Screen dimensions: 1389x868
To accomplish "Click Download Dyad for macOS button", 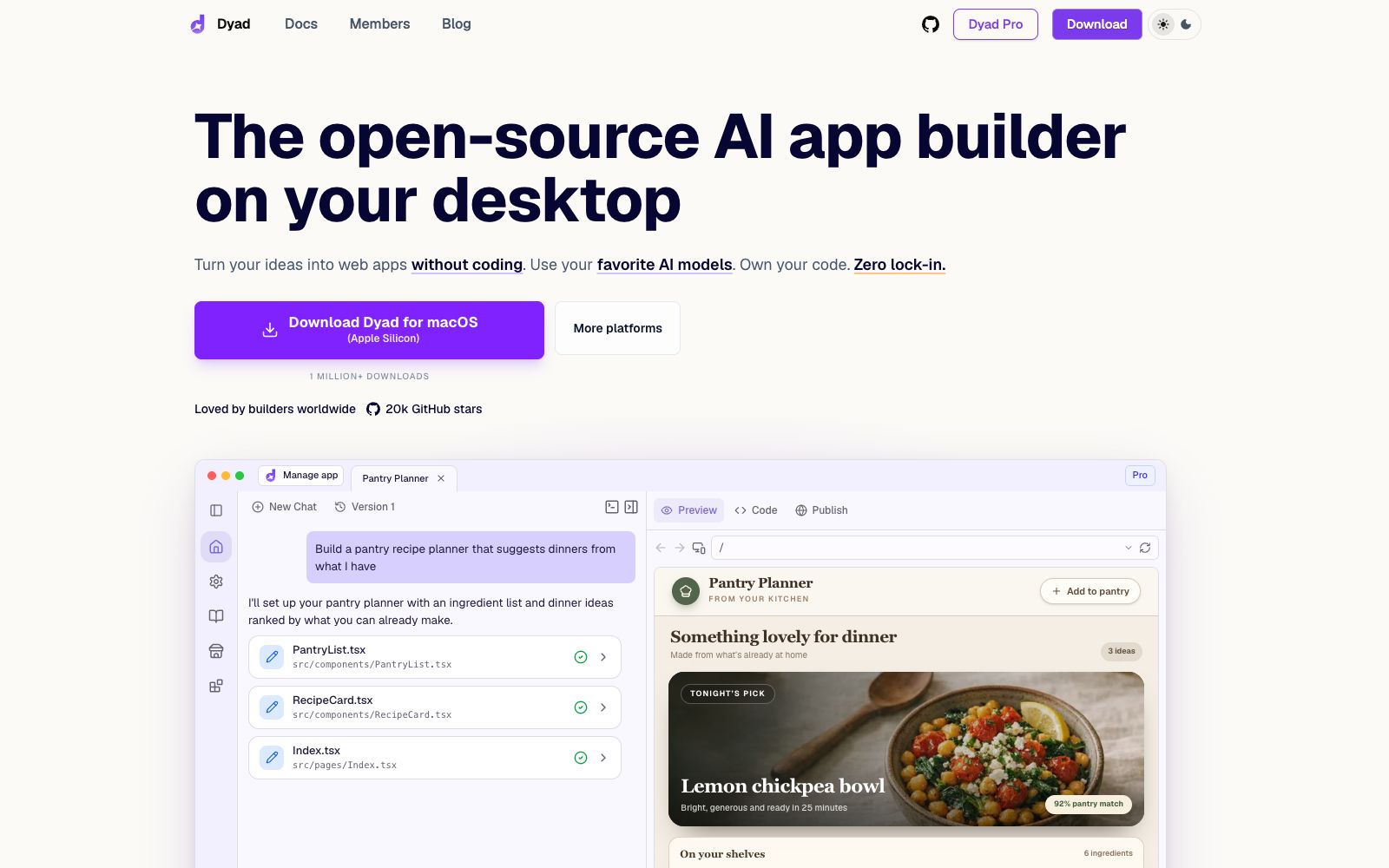I will (x=369, y=330).
